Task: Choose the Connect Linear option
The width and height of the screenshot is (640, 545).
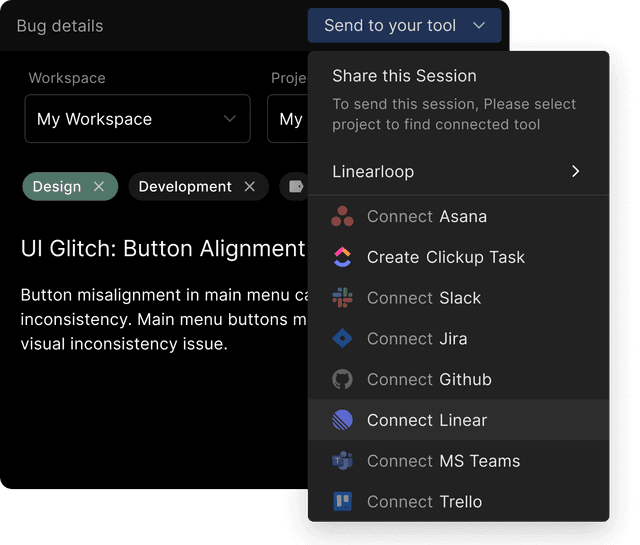Action: click(458, 420)
